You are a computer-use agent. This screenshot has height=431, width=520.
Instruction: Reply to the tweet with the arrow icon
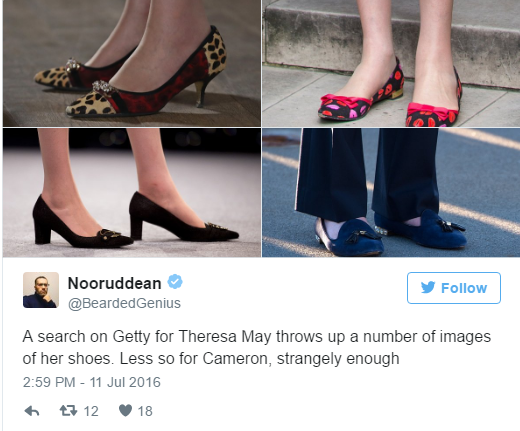(32, 411)
